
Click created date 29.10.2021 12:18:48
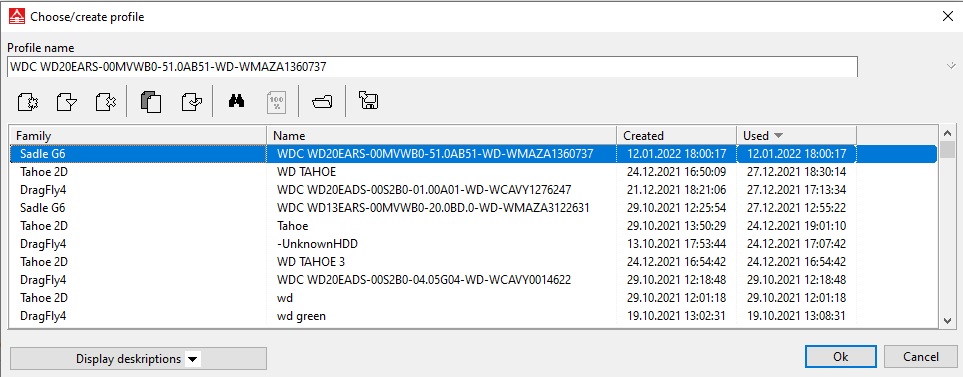click(x=677, y=280)
